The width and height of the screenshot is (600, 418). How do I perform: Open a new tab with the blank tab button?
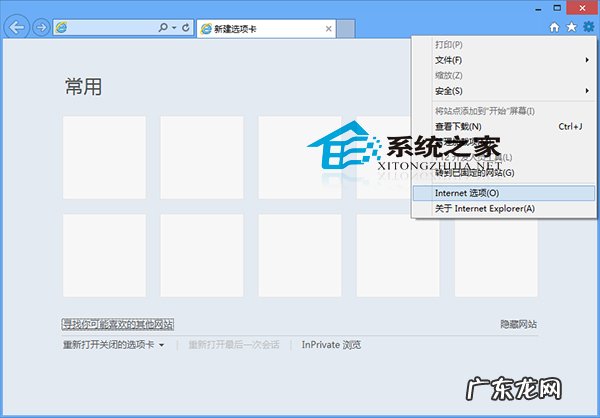pos(346,29)
